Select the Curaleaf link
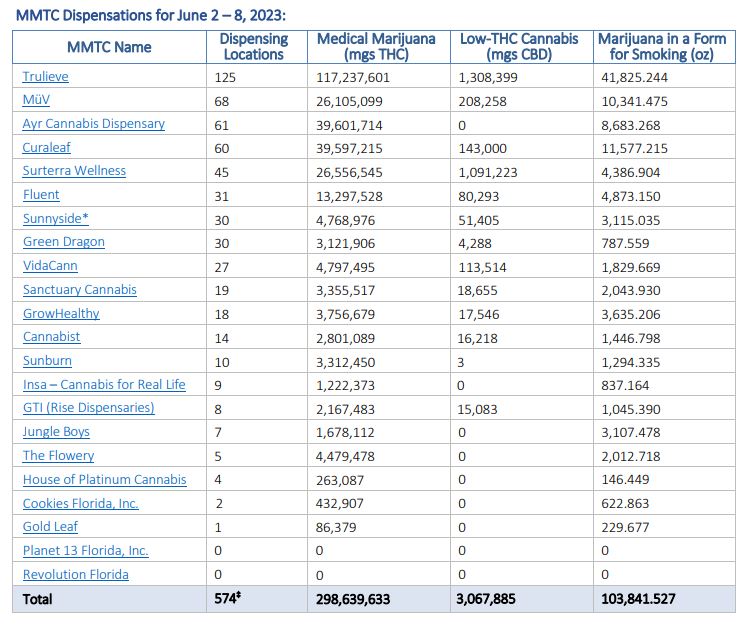The image size is (752, 632). 47,147
